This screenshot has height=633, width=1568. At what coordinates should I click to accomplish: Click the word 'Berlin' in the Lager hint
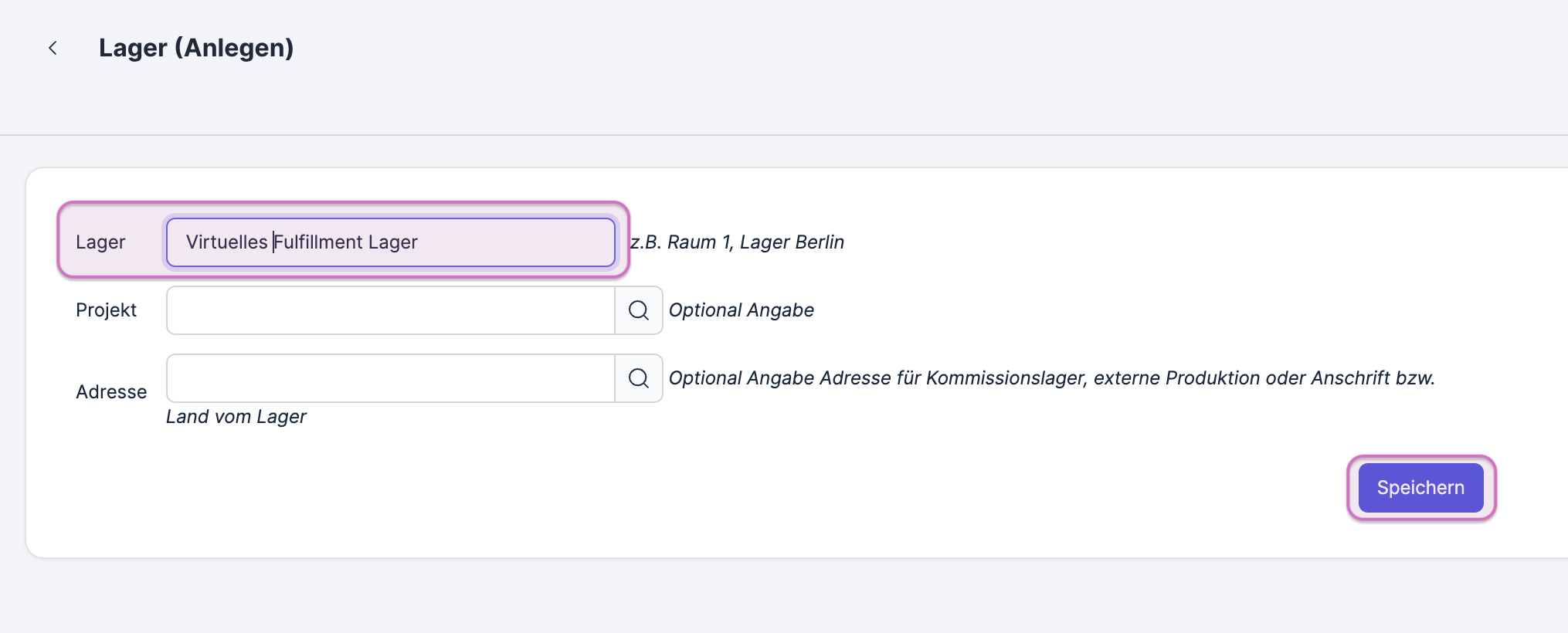[820, 242]
